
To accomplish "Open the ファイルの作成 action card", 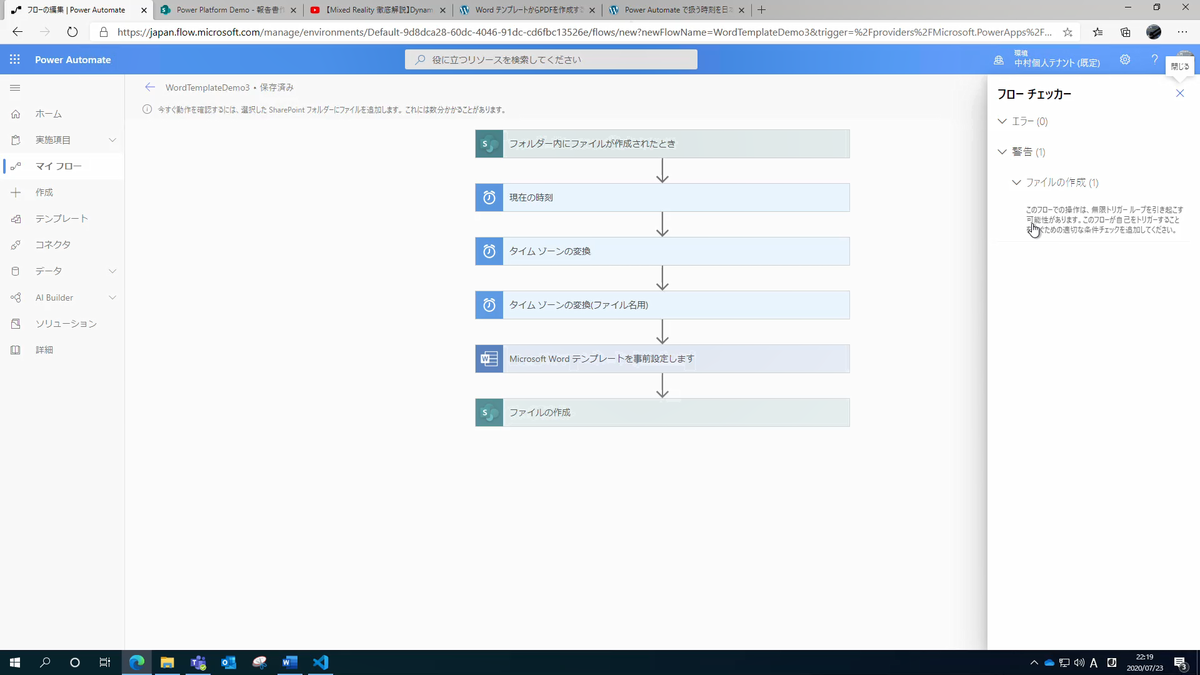I will 662,412.
